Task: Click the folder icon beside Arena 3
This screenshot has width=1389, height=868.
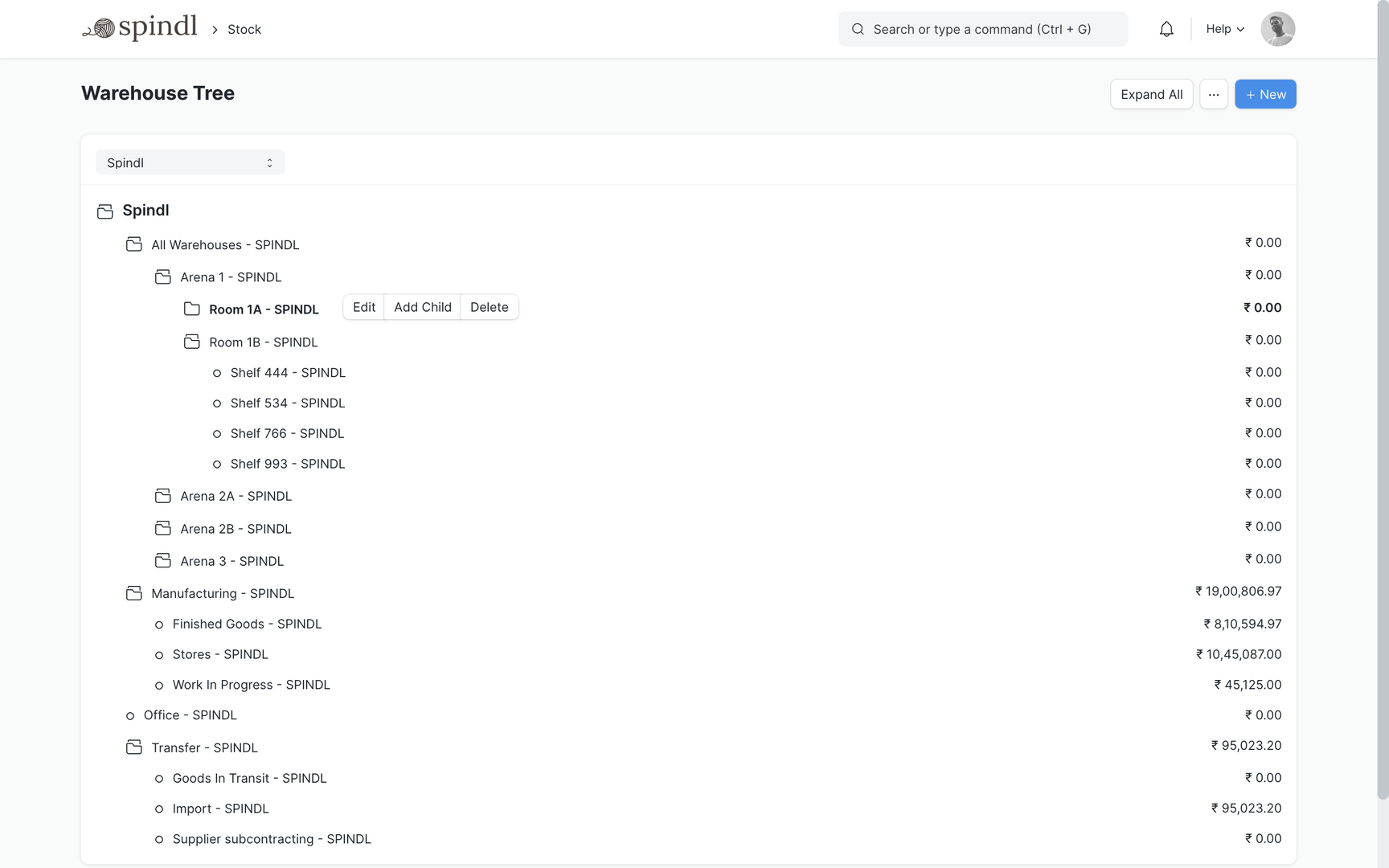Action: [x=163, y=561]
